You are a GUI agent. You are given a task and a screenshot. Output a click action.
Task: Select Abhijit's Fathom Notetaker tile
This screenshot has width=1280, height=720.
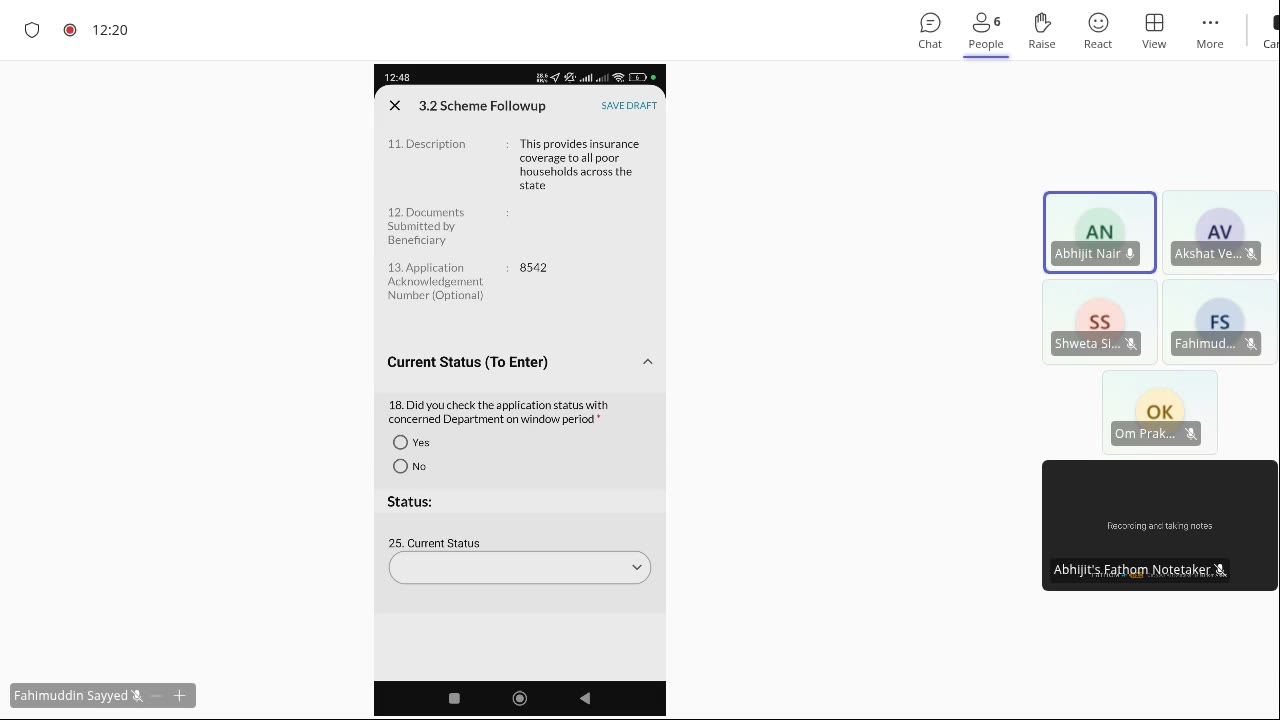1160,525
